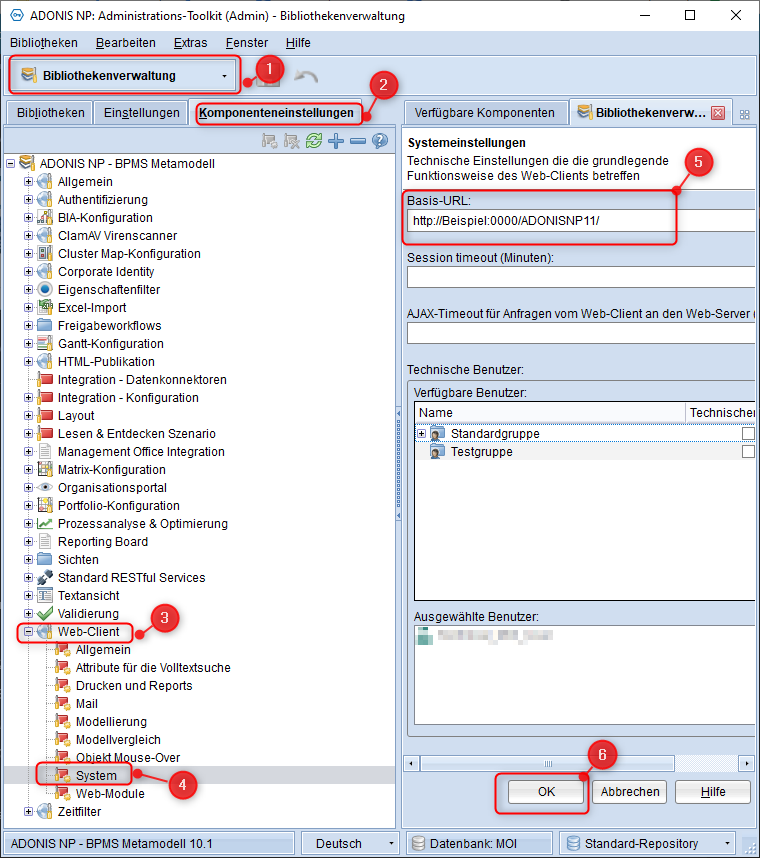Screen dimensions: 760x858
Task: Click the Standardgruppe user group icon
Action: point(437,434)
